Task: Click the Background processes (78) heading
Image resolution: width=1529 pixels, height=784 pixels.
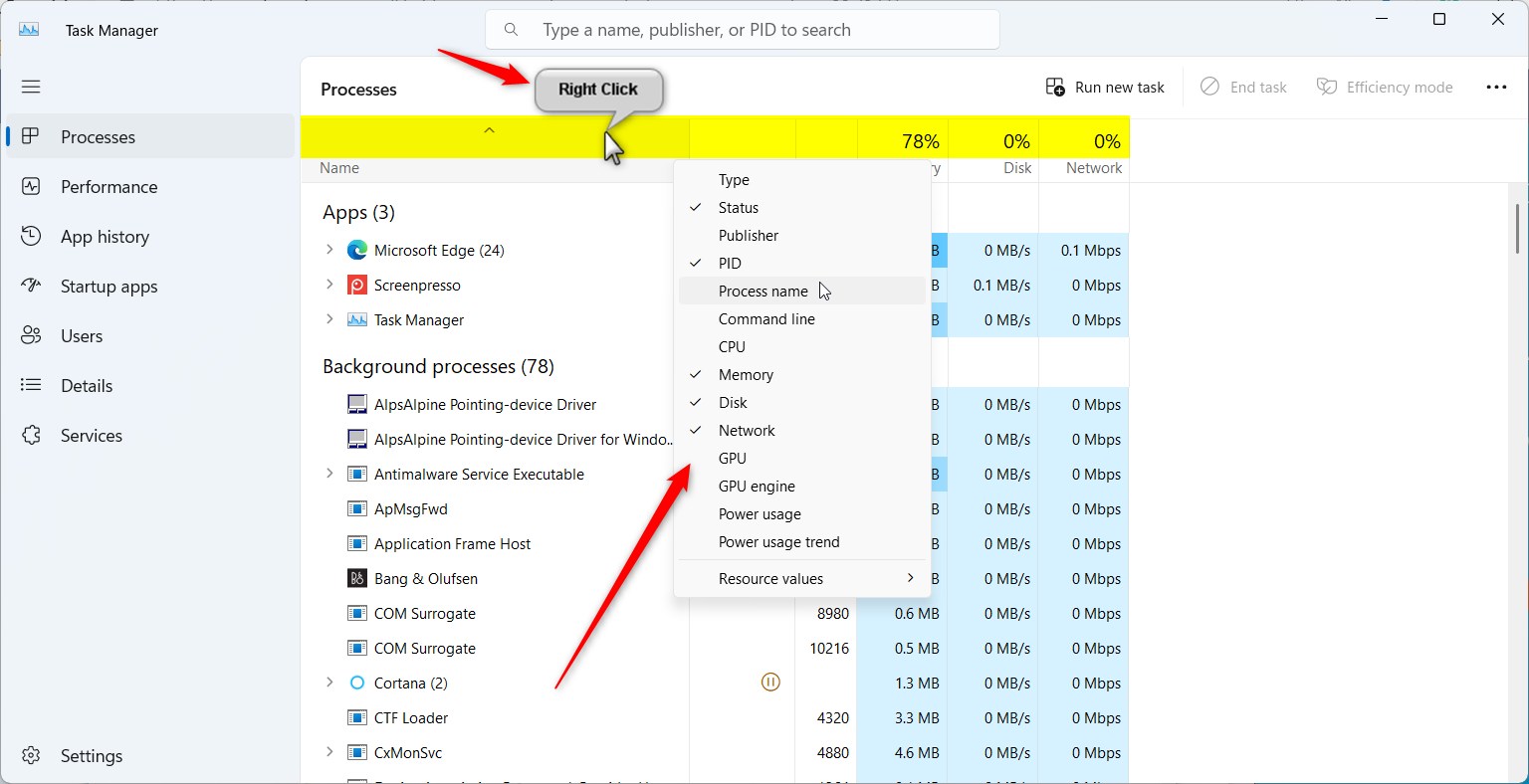Action: (x=438, y=366)
